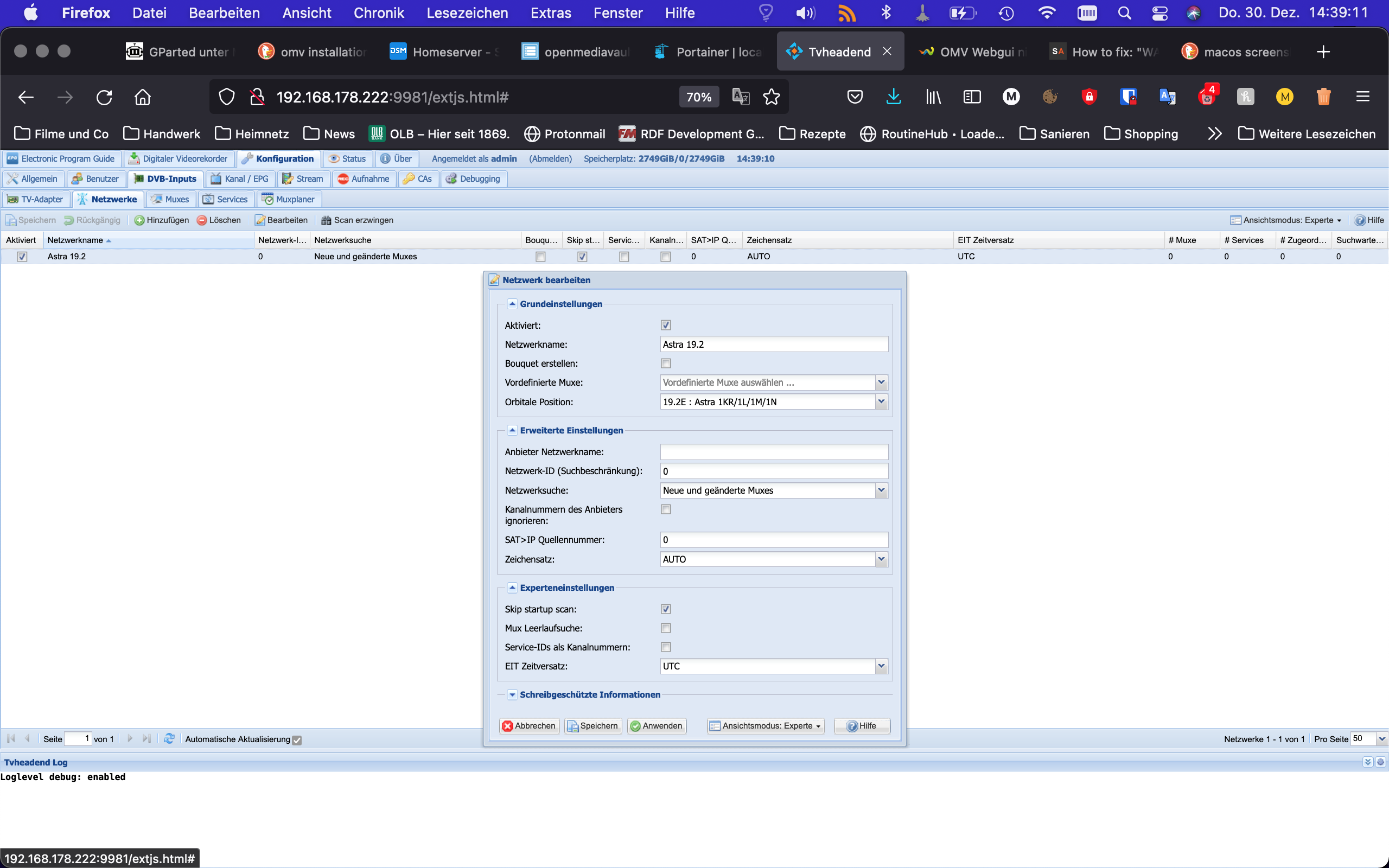Open Kanal / EPG tab
The width and height of the screenshot is (1389, 868).
coord(240,178)
